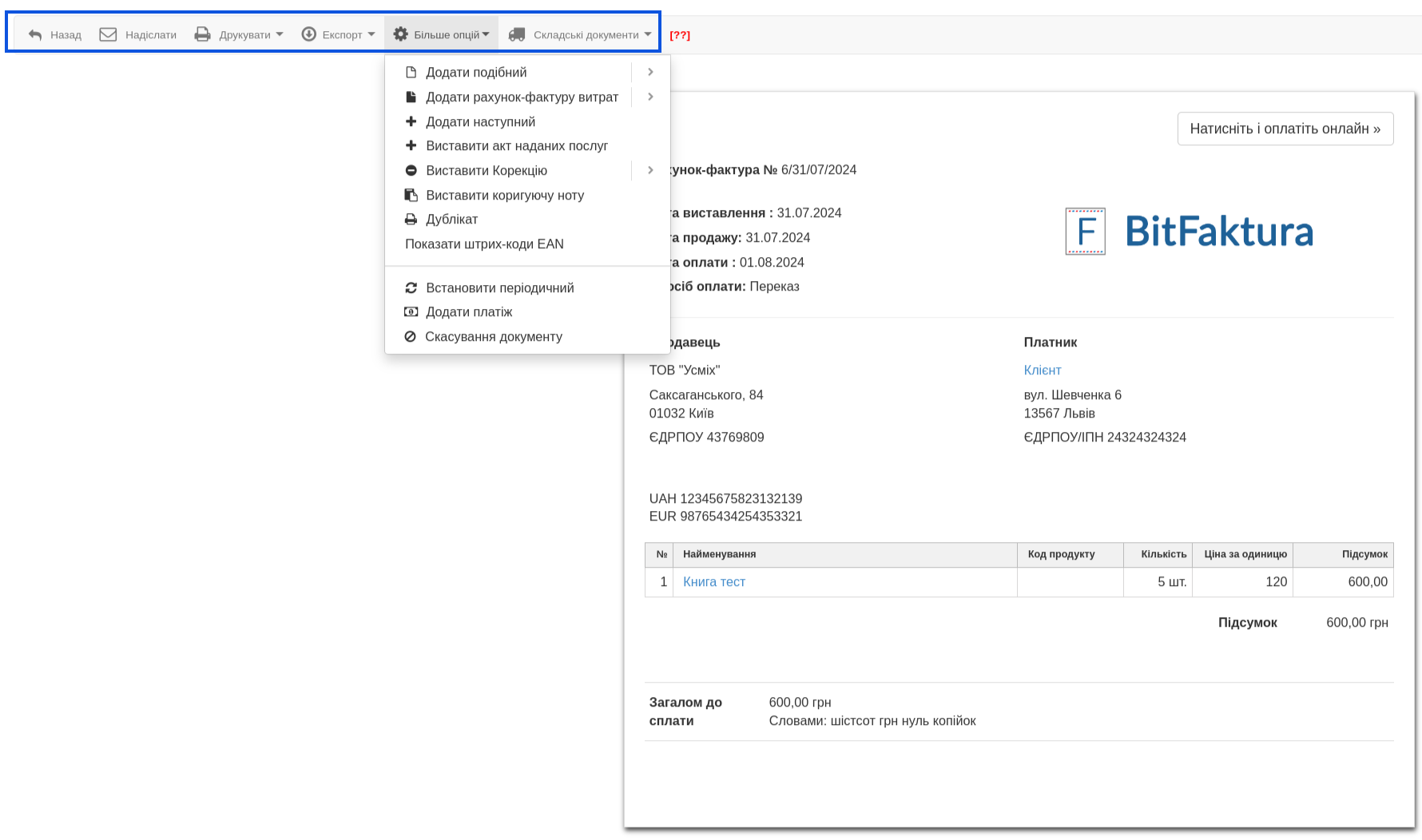
Task: Click the cancel document circle icon
Action: [411, 336]
